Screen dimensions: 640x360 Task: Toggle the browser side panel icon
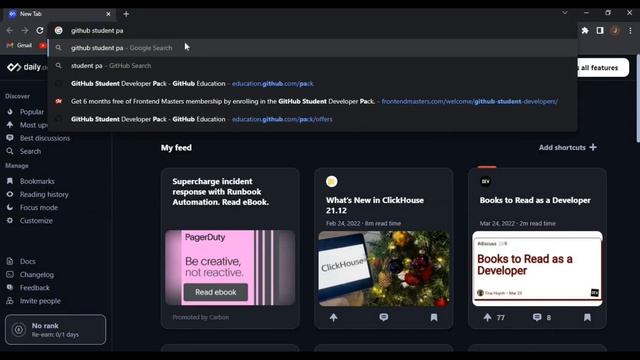(x=600, y=31)
